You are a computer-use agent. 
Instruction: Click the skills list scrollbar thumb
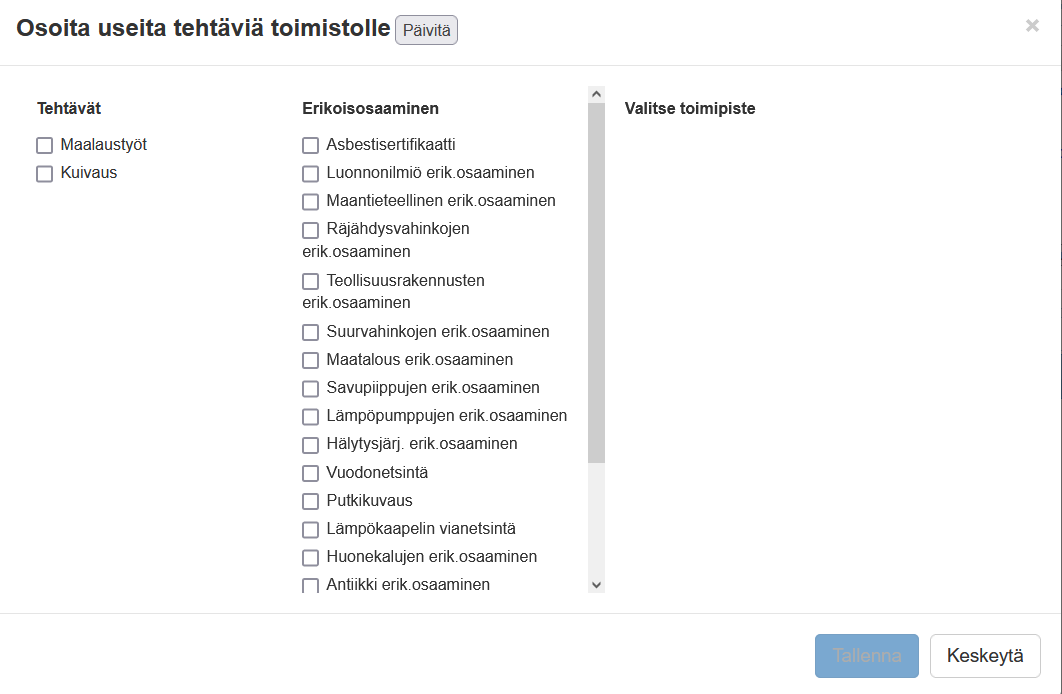click(596, 282)
